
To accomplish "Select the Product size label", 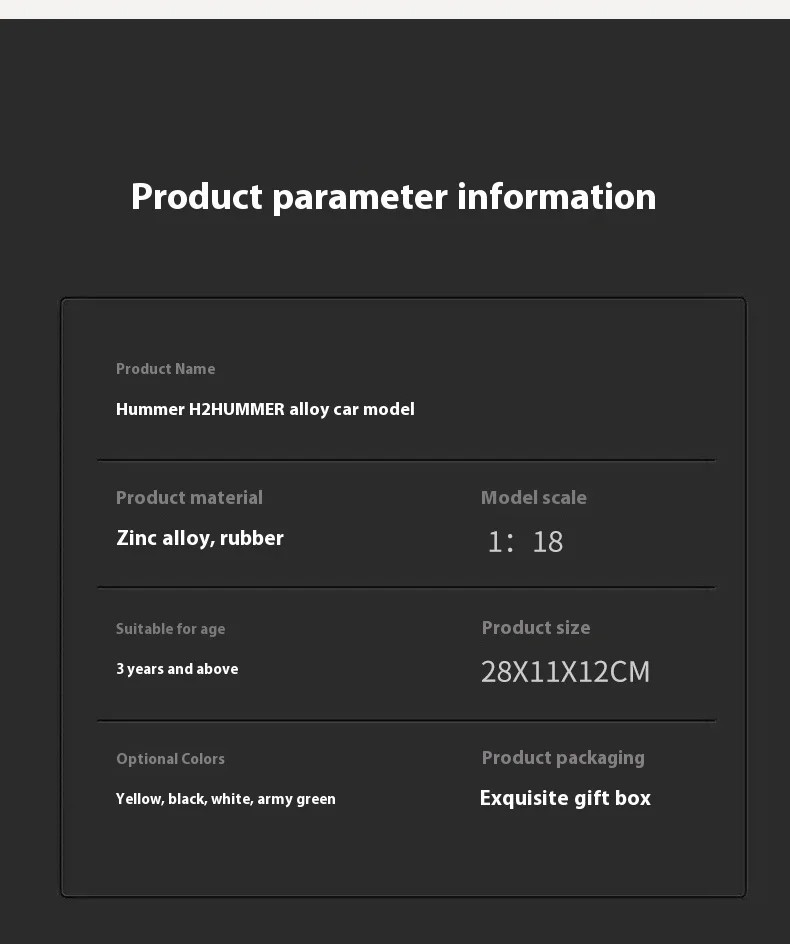I will click(536, 627).
